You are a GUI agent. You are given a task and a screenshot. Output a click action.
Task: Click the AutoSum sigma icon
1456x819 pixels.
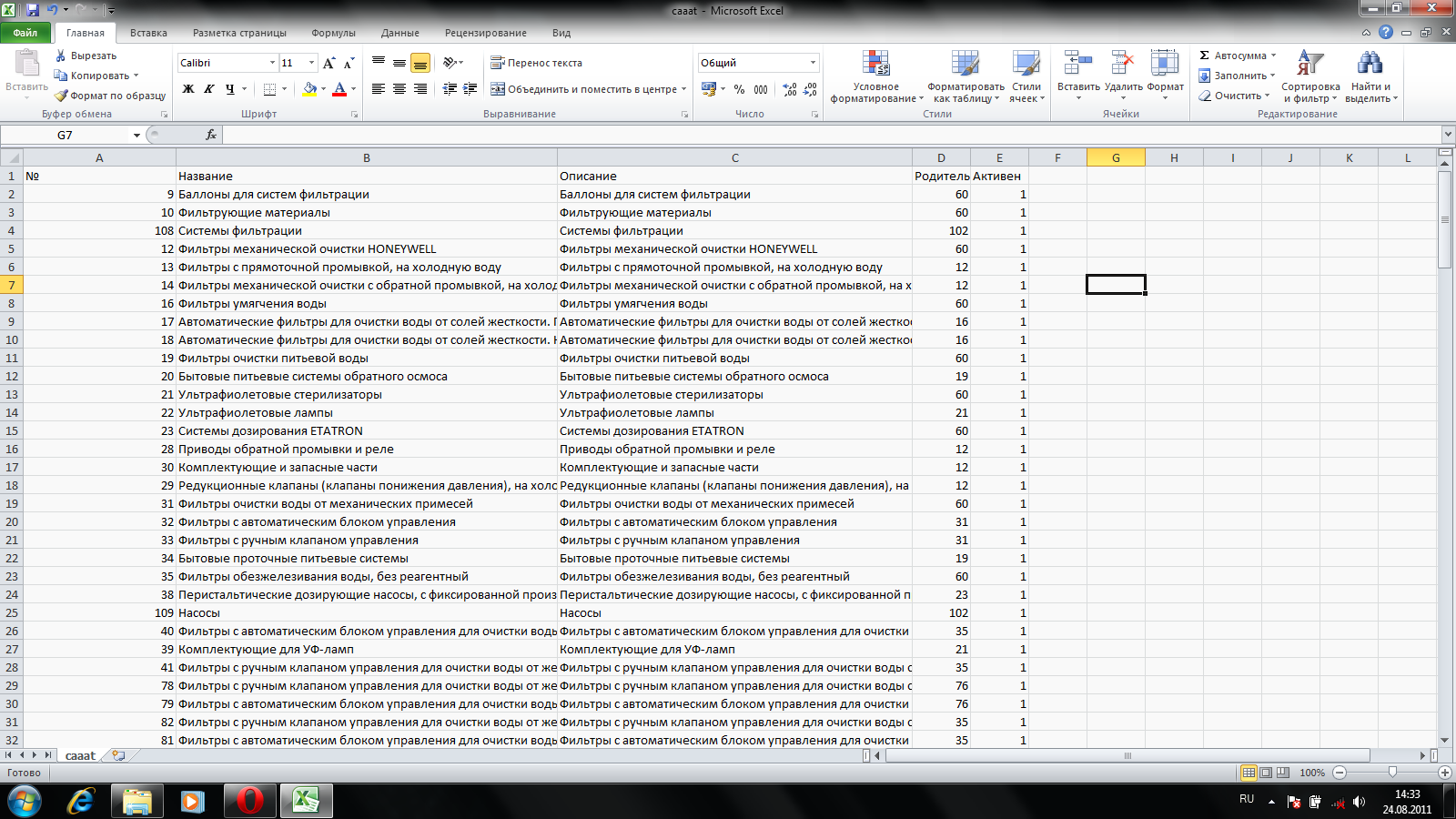tap(1205, 56)
